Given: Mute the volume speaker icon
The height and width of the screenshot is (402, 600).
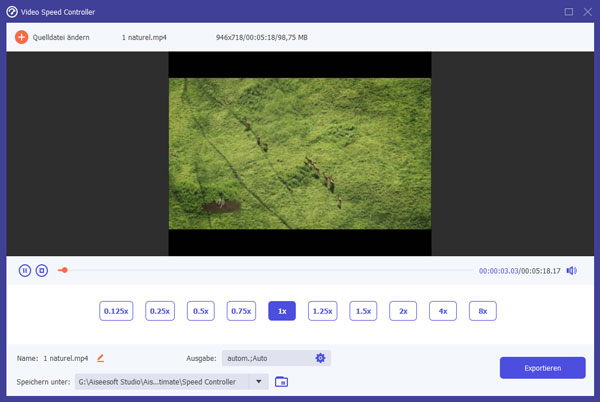Looking at the screenshot, I should [571, 270].
